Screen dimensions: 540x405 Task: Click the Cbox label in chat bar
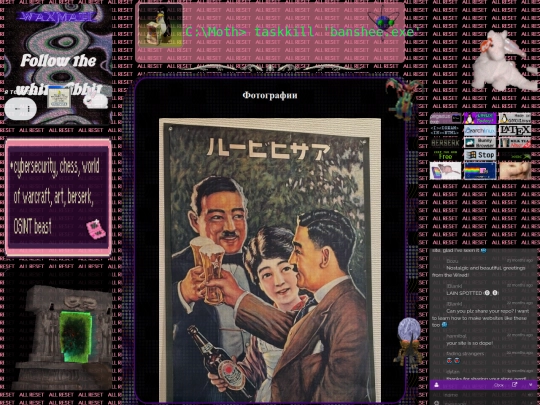tap(499, 385)
